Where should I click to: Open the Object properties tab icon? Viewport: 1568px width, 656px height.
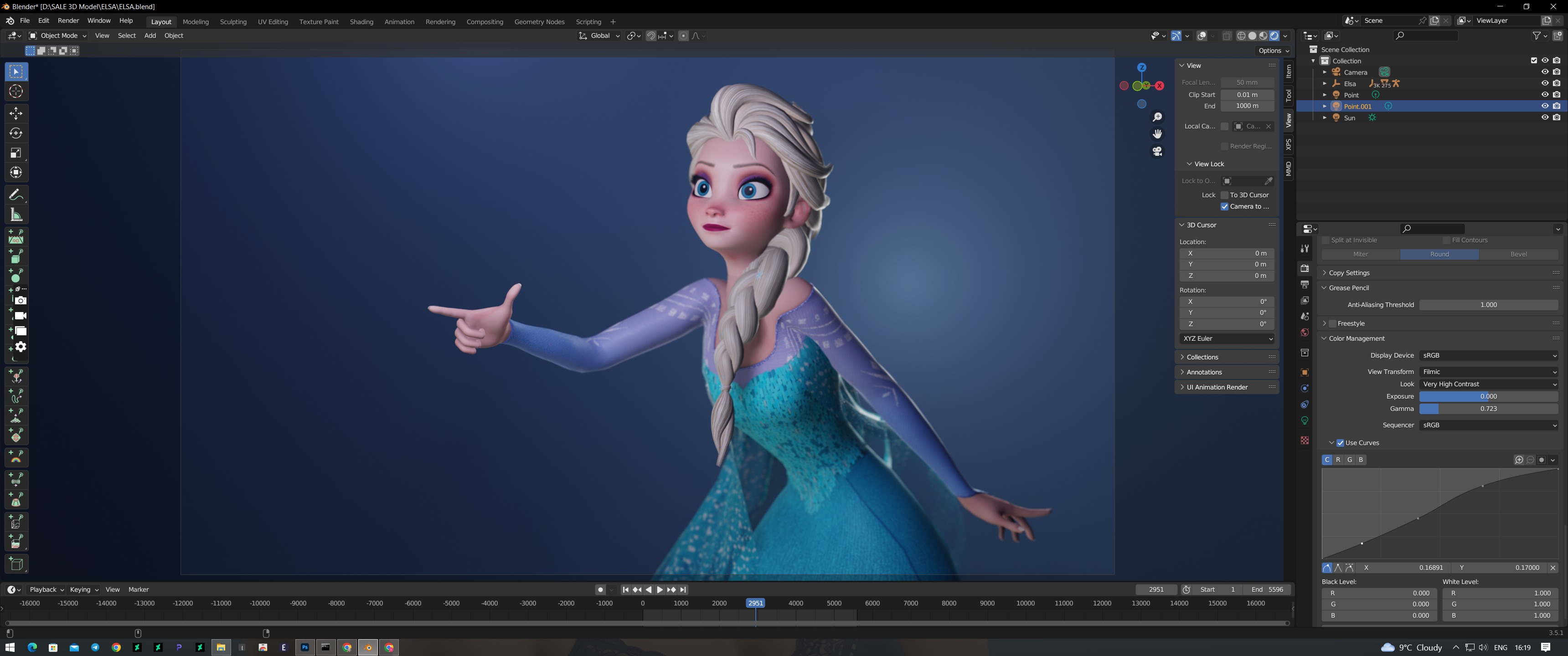(1305, 373)
